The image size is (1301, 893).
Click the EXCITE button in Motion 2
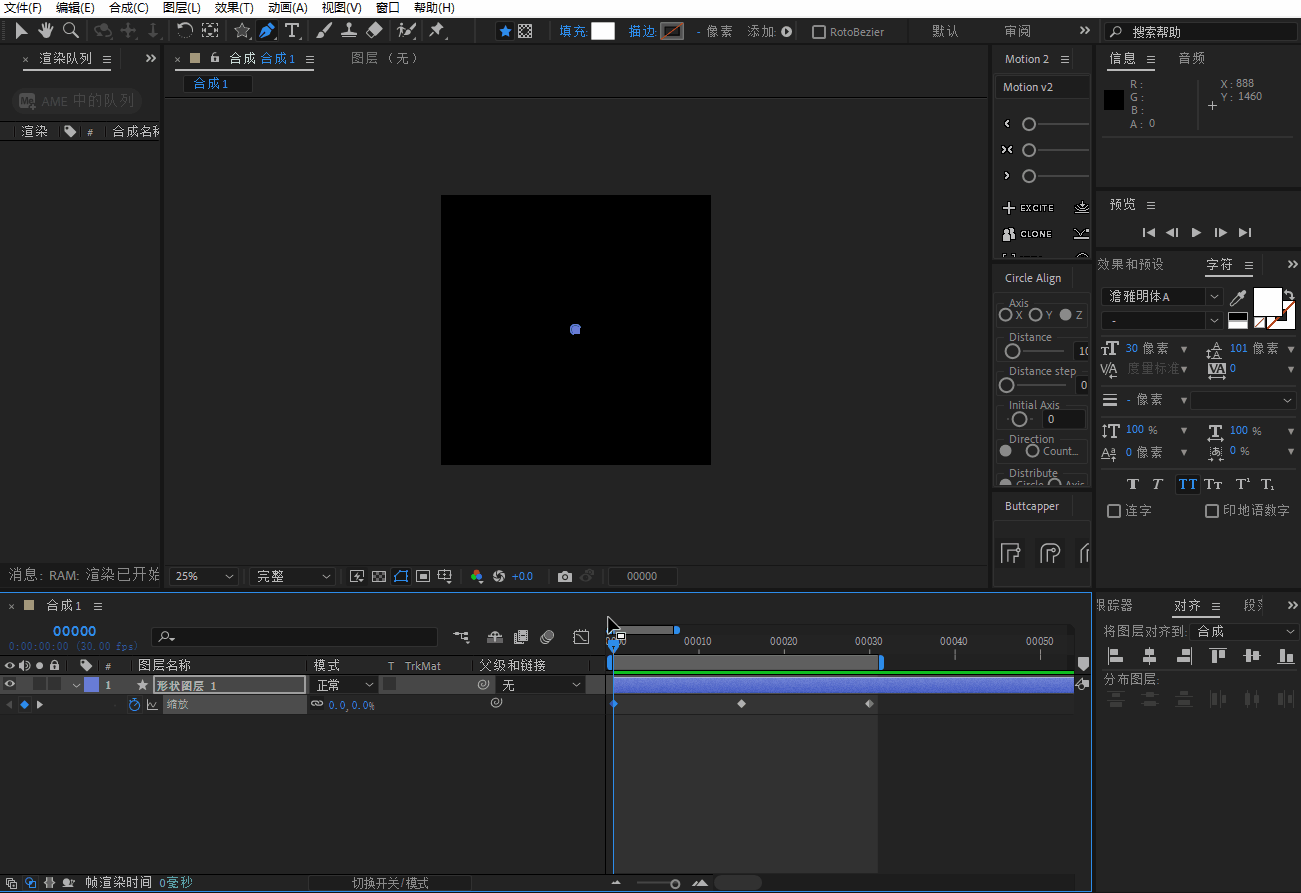click(x=1028, y=208)
